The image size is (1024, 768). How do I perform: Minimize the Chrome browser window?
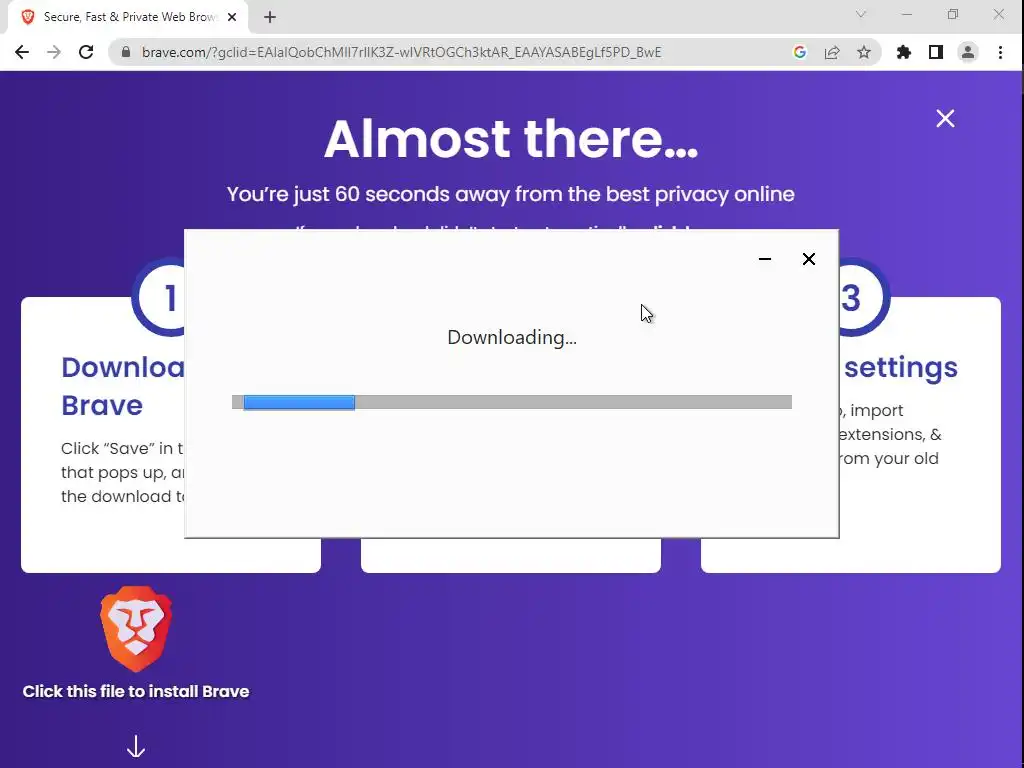coord(906,14)
